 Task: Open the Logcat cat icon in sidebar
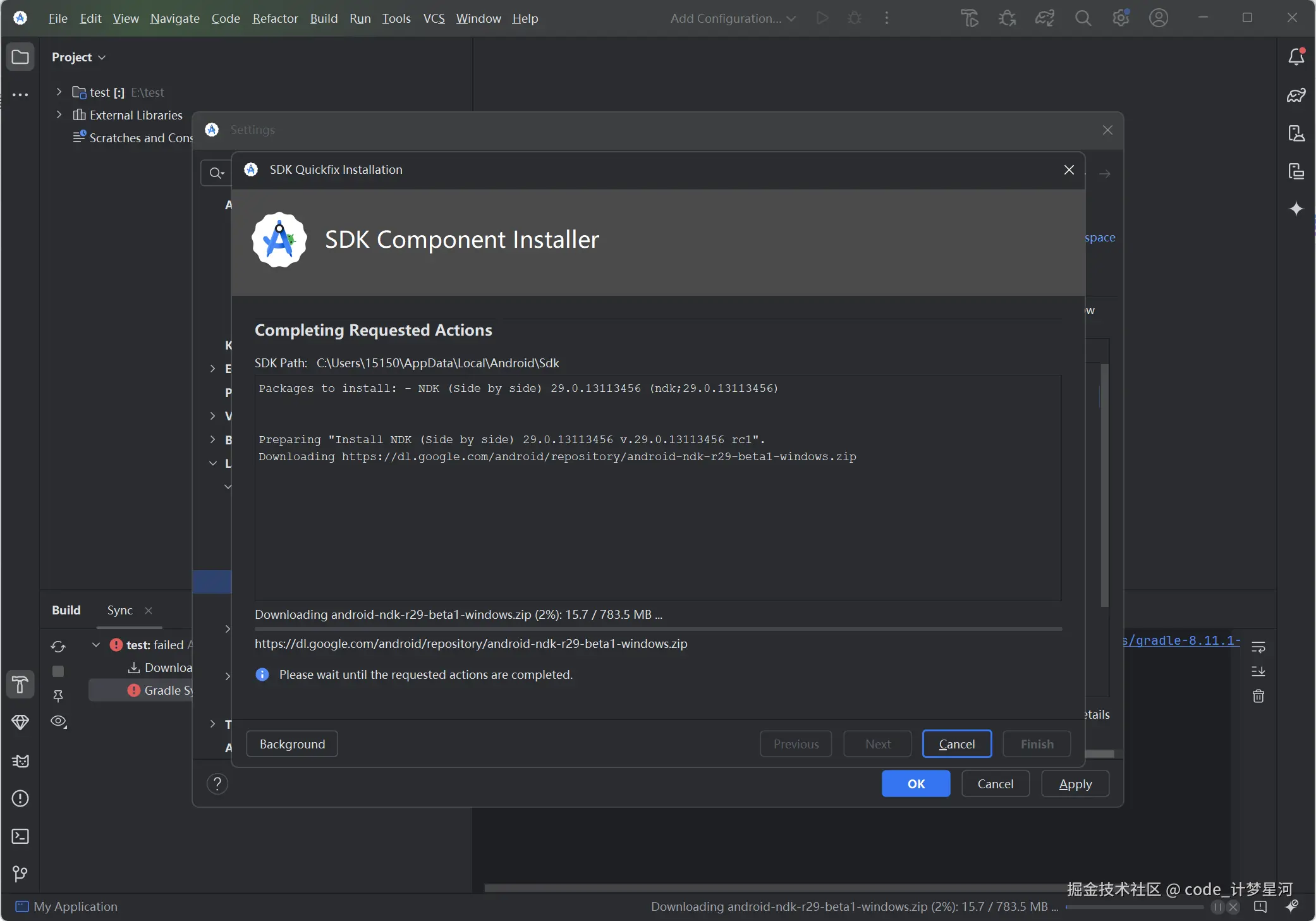pyautogui.click(x=20, y=760)
